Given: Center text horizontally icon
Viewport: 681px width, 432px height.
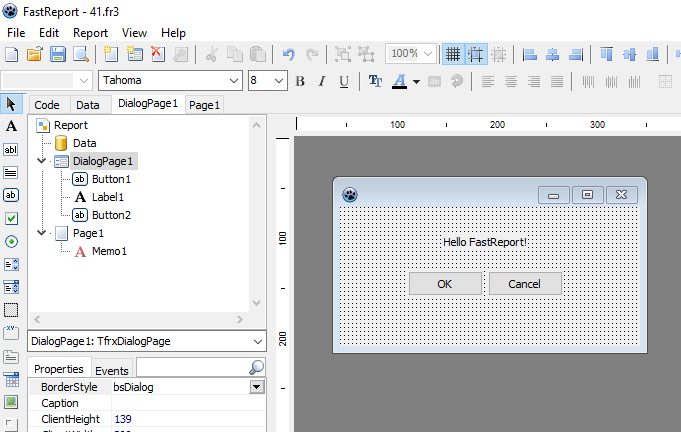Looking at the screenshot, I should (x=511, y=81).
